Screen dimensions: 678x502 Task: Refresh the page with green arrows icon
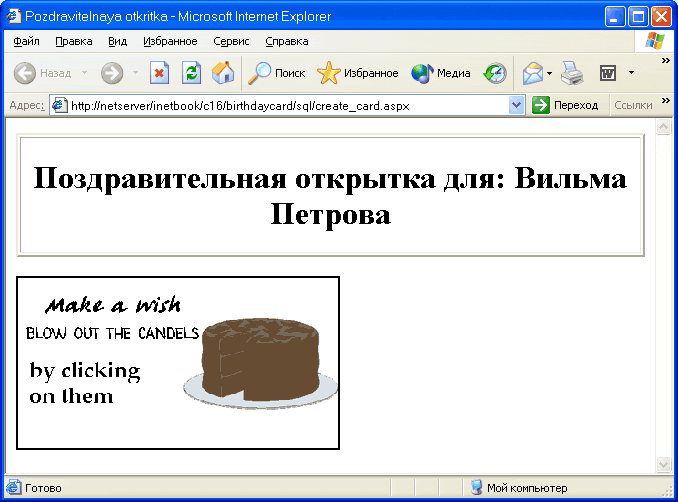tap(191, 73)
